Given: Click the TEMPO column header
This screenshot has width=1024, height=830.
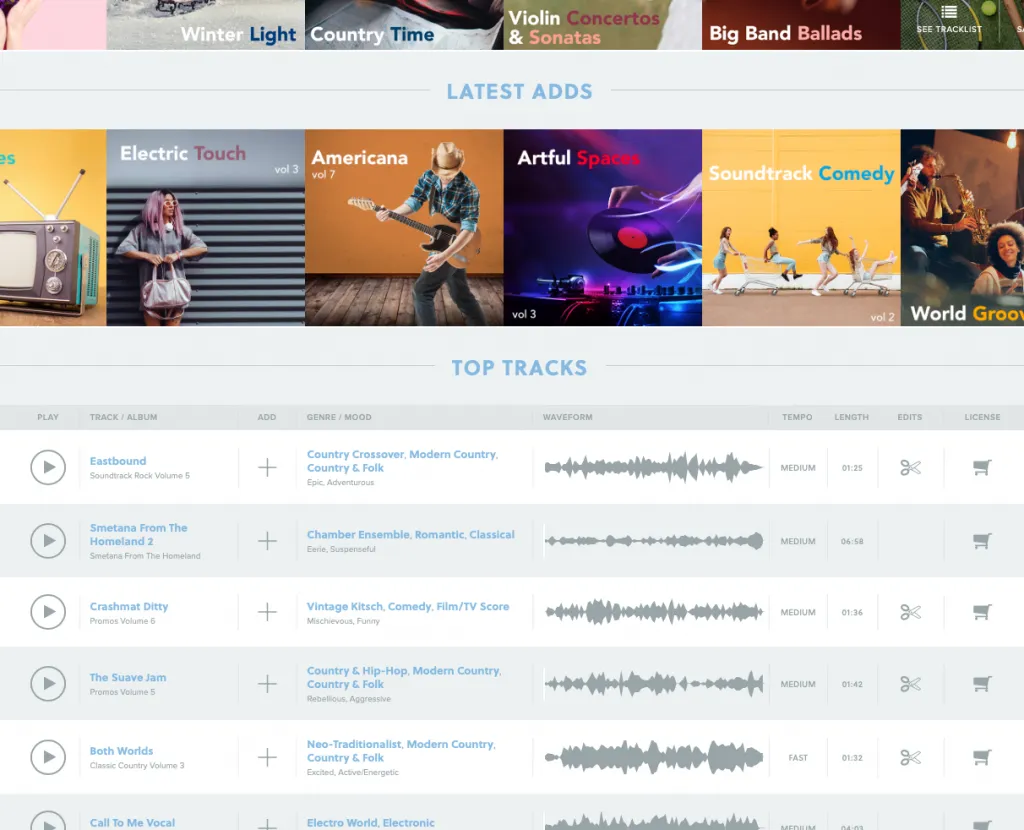Looking at the screenshot, I should [x=797, y=417].
